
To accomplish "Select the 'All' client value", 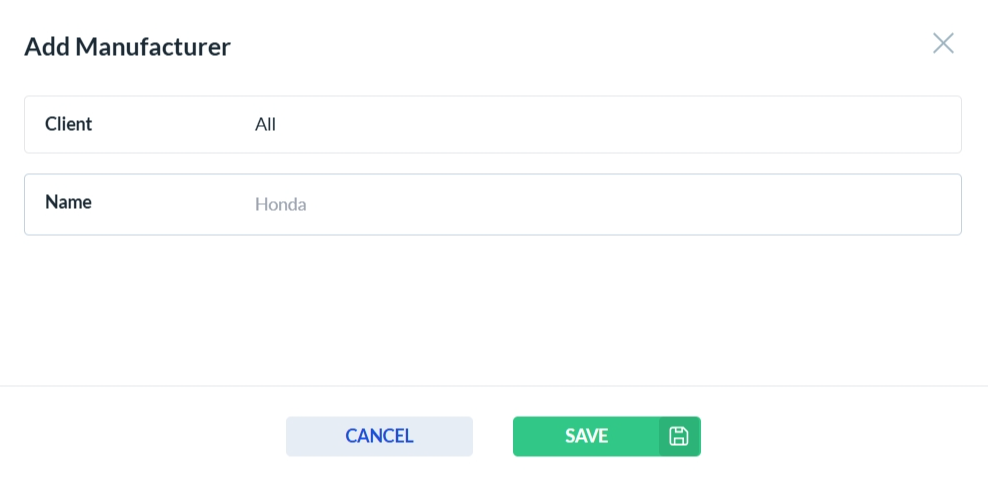I will 265,125.
